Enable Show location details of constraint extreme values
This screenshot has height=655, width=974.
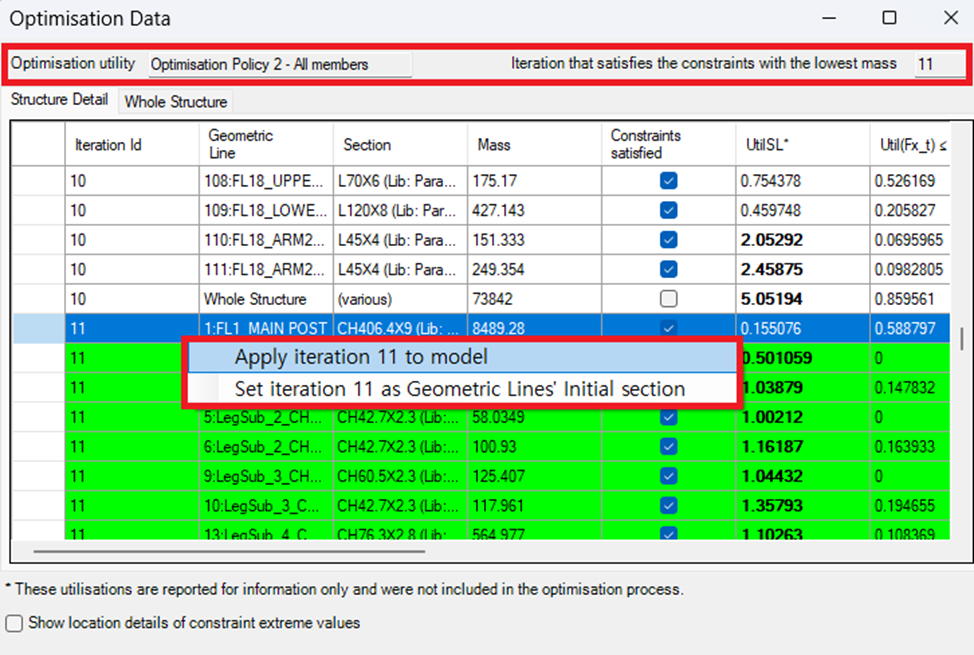coord(15,623)
